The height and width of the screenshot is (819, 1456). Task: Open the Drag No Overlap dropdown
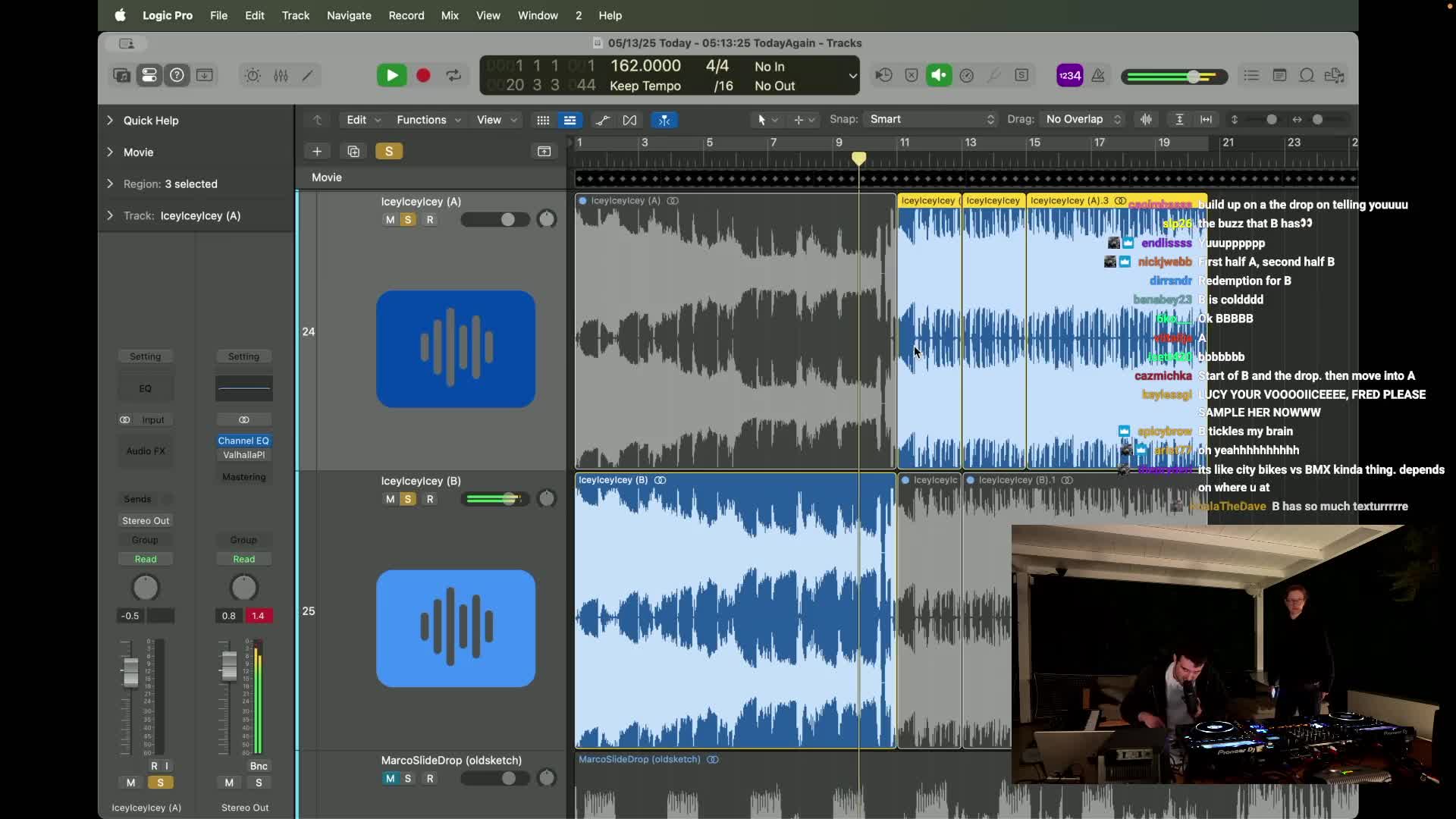(x=1083, y=119)
